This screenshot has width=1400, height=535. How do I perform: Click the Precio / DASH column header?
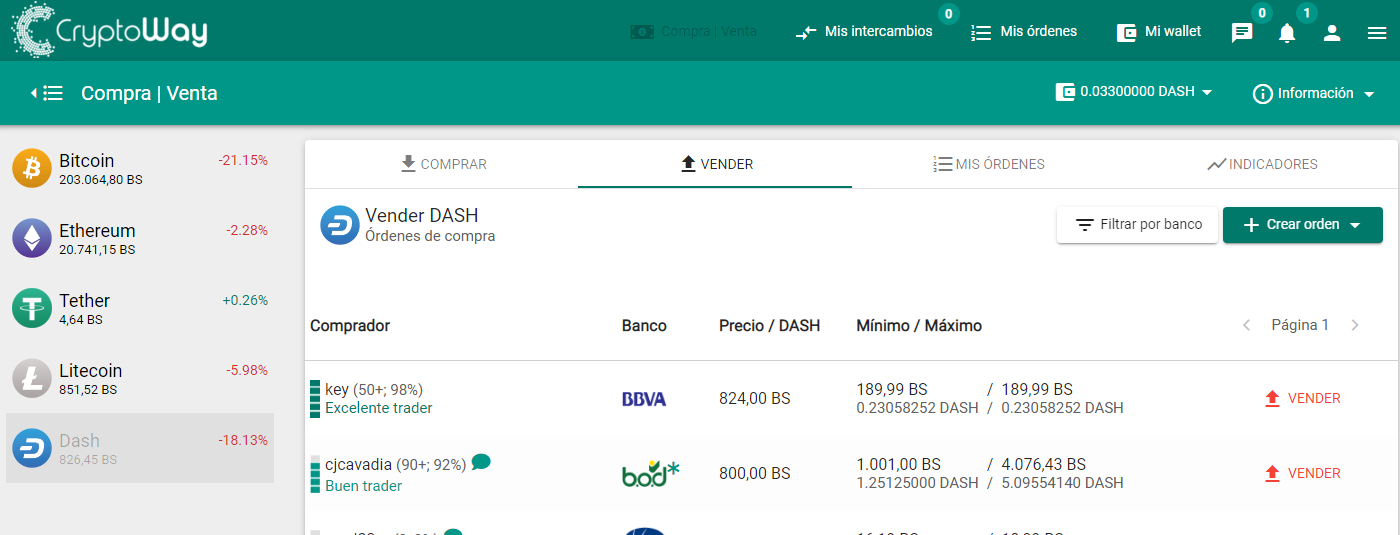[769, 326]
